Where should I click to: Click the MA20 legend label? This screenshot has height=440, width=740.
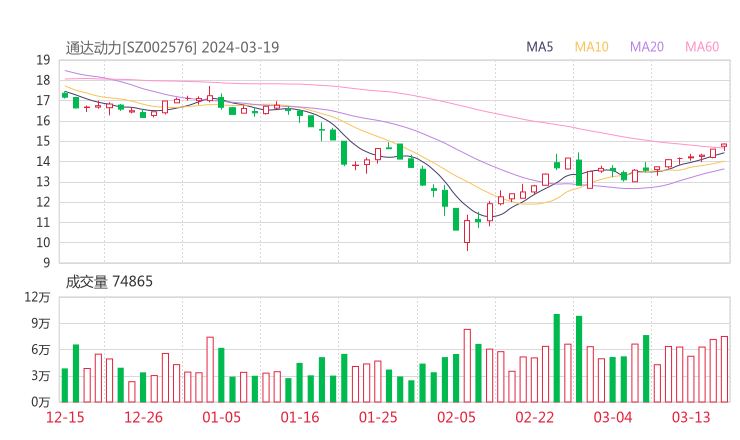coord(647,47)
